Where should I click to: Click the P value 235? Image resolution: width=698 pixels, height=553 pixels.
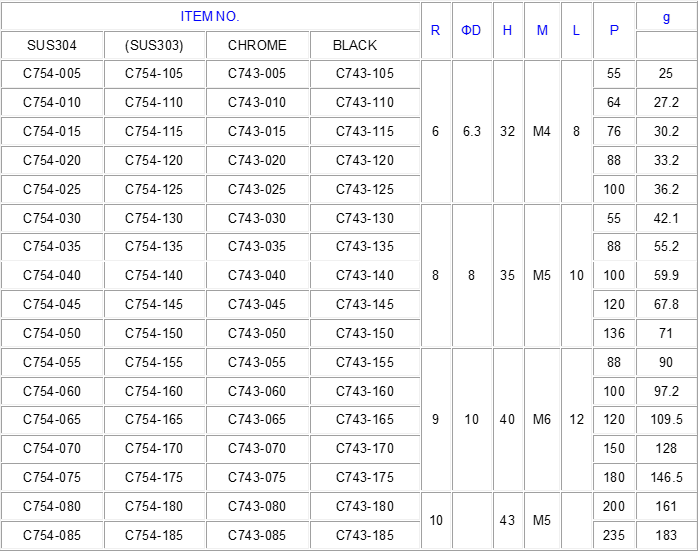(x=614, y=535)
